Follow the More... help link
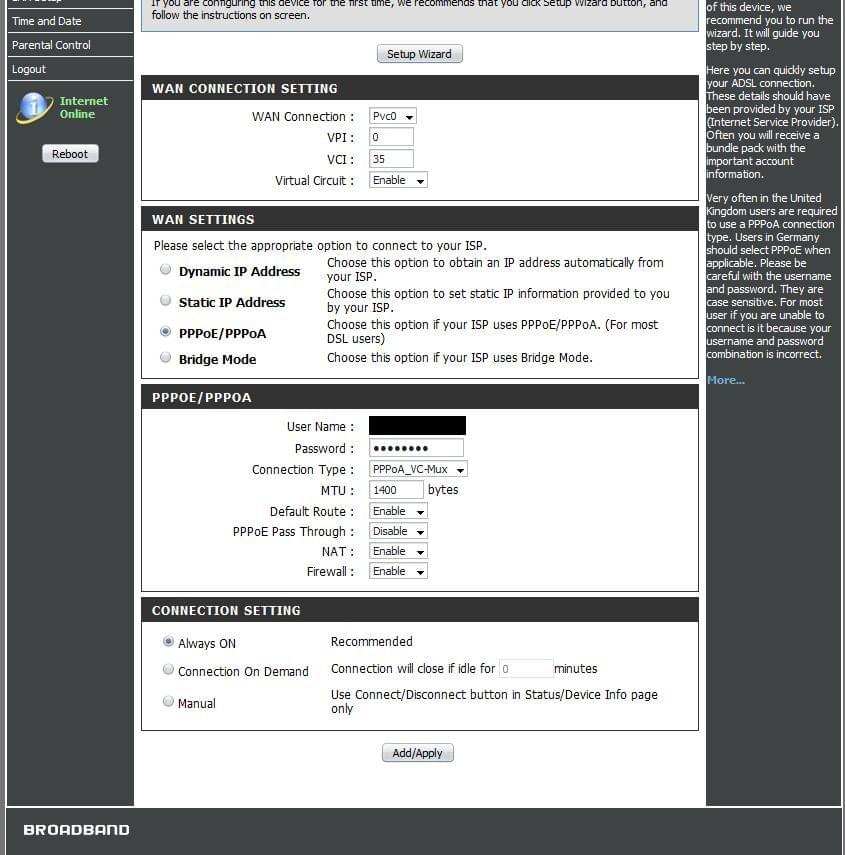 (x=726, y=381)
